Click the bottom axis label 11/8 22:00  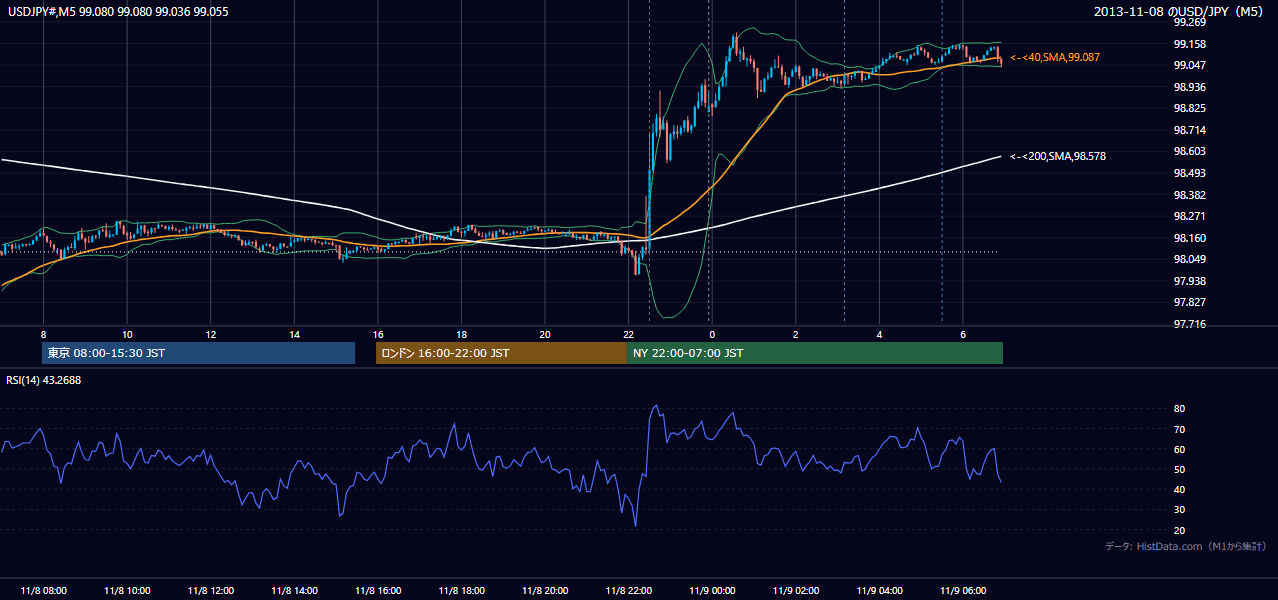click(629, 591)
